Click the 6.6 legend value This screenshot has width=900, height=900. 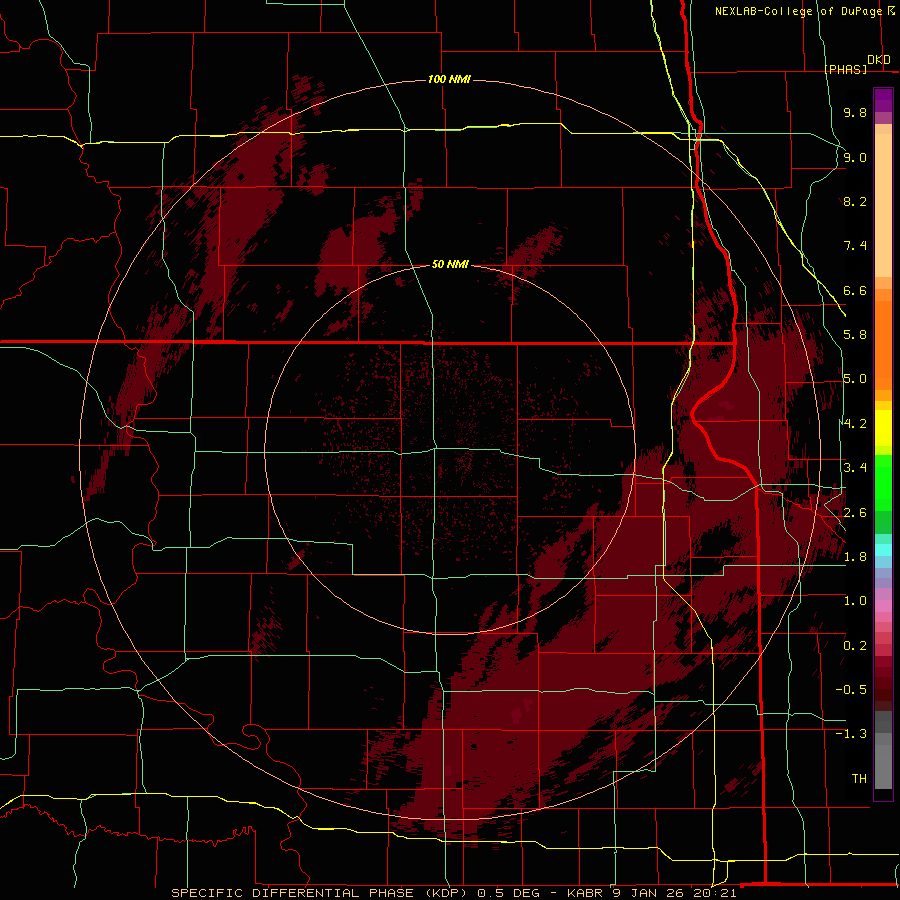855,290
